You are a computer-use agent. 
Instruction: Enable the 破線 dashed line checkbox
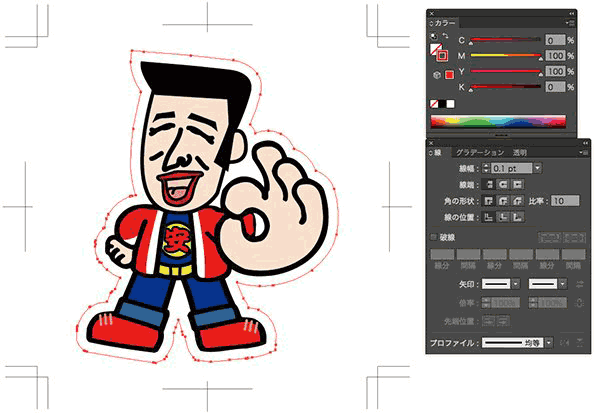433,237
